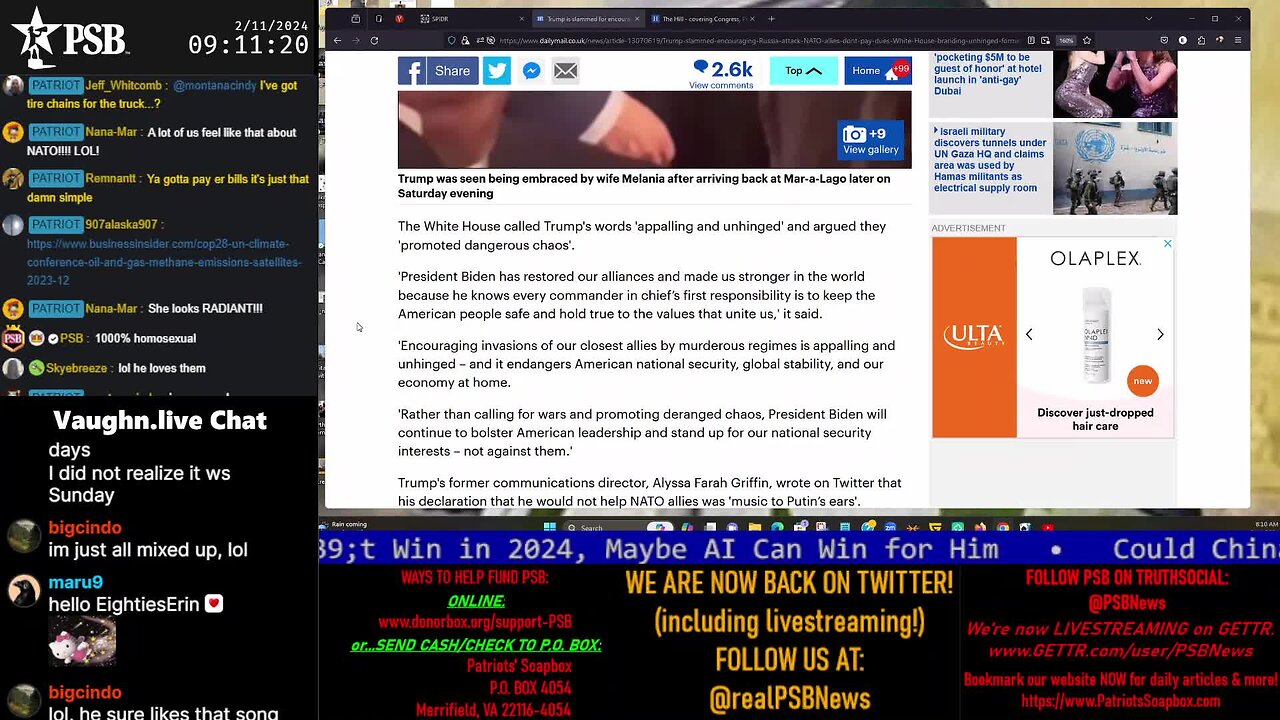The width and height of the screenshot is (1280, 720).
Task: Click 907alaska907 username in chat
Action: click(121, 225)
